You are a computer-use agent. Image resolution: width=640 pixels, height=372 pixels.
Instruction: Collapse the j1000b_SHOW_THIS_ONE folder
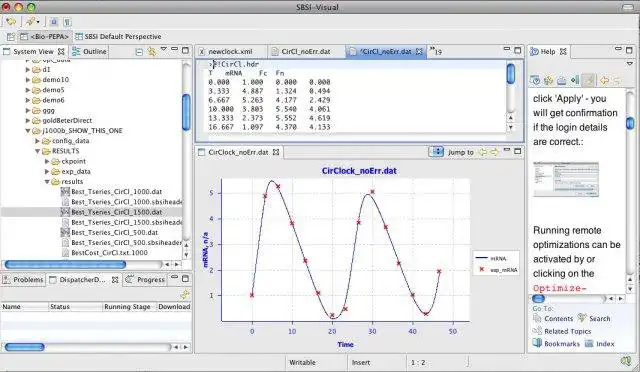(28, 131)
